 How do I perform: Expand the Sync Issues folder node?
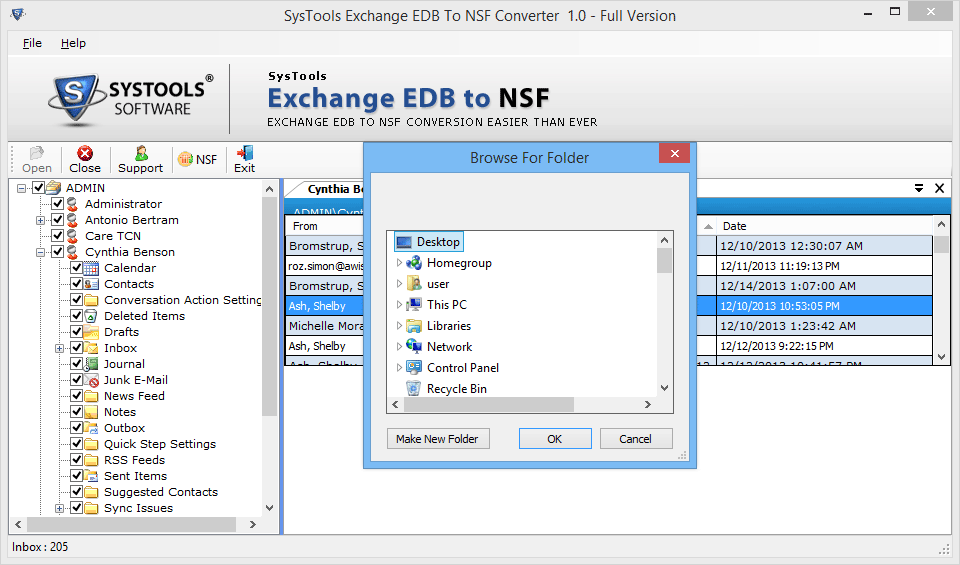[x=59, y=508]
